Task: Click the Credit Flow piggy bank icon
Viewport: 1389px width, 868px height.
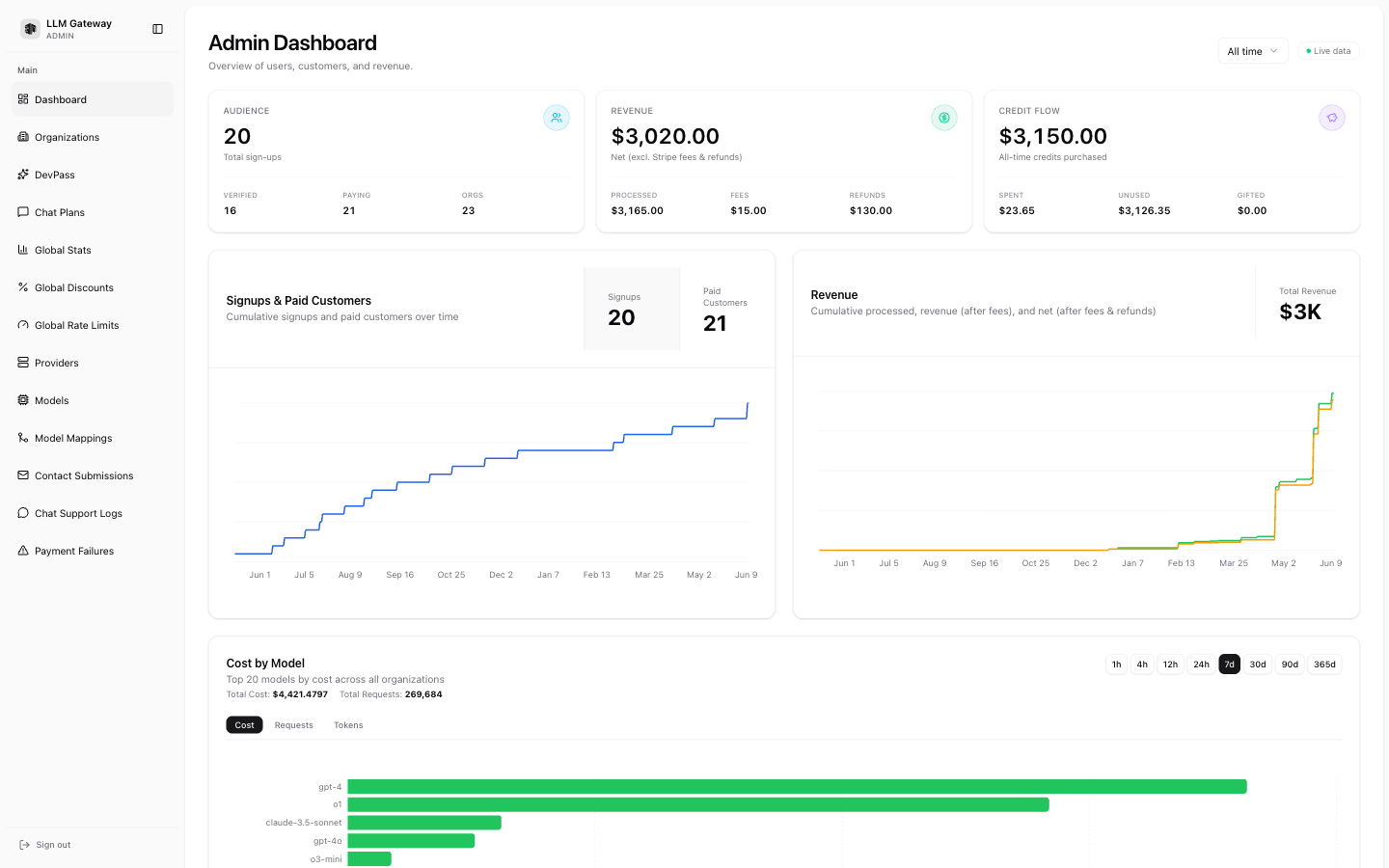Action: point(1332,118)
